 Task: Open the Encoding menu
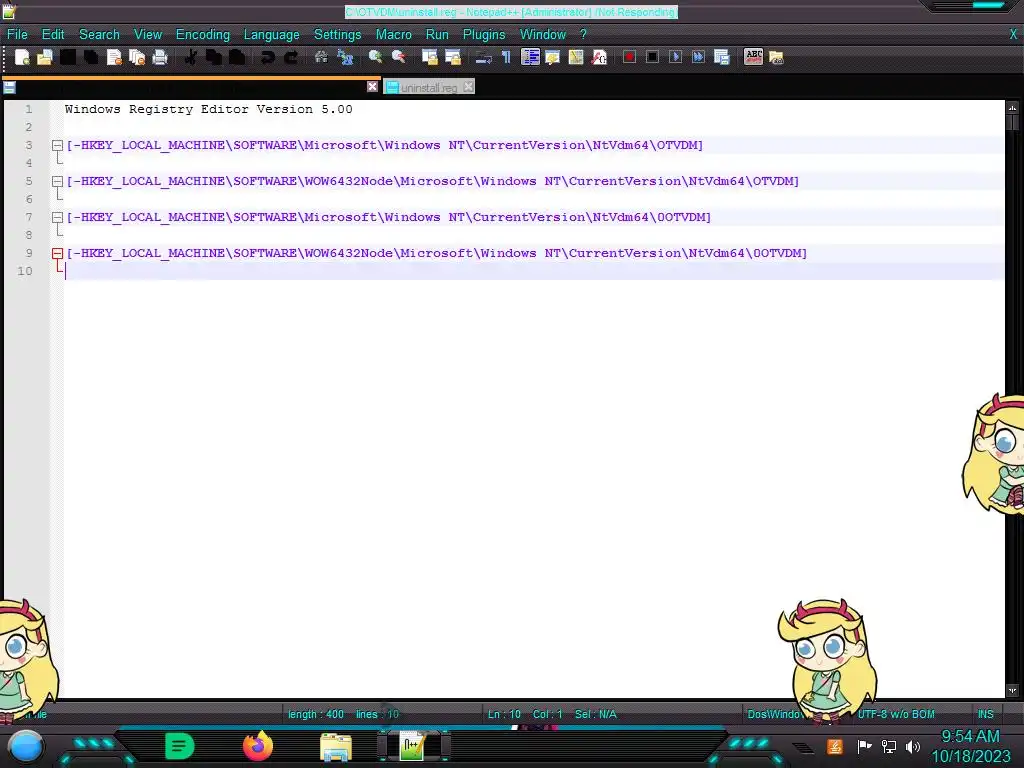pos(202,35)
